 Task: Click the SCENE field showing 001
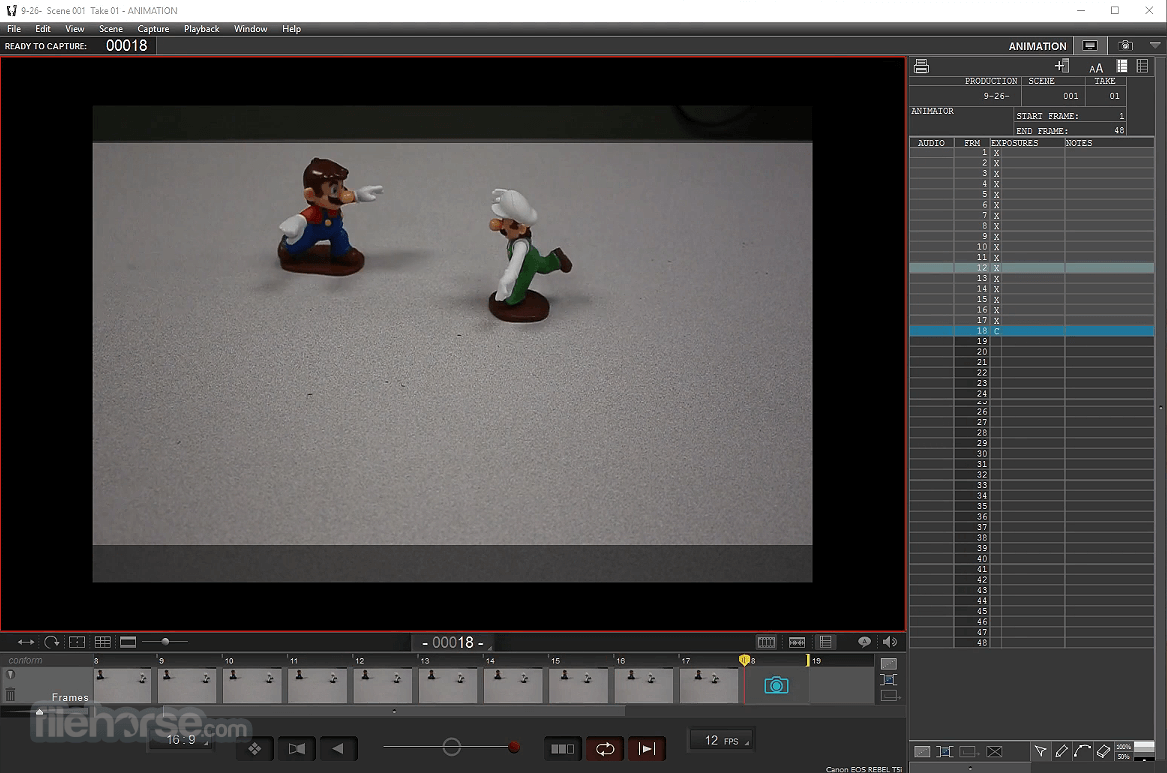[1053, 96]
